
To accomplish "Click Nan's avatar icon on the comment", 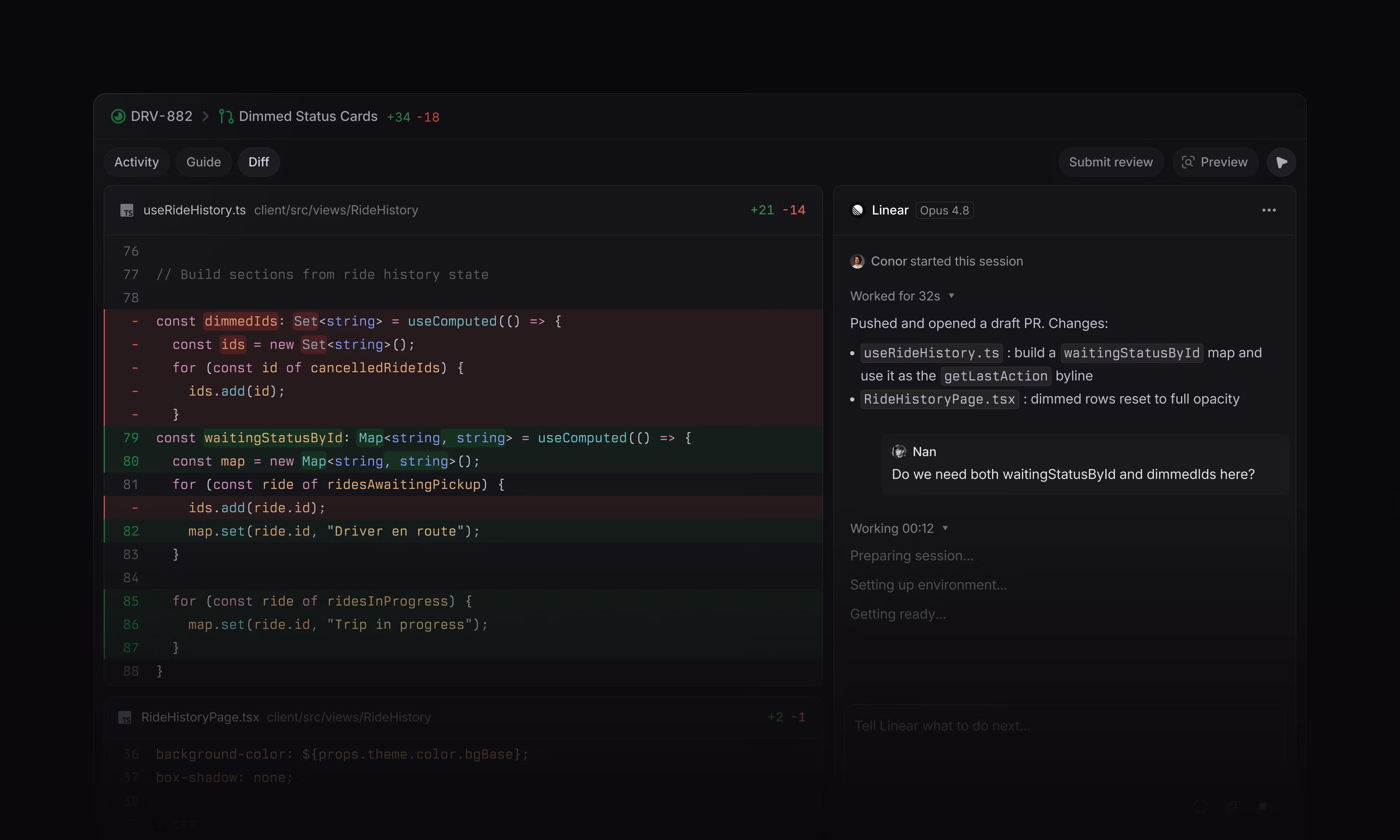I will click(899, 452).
